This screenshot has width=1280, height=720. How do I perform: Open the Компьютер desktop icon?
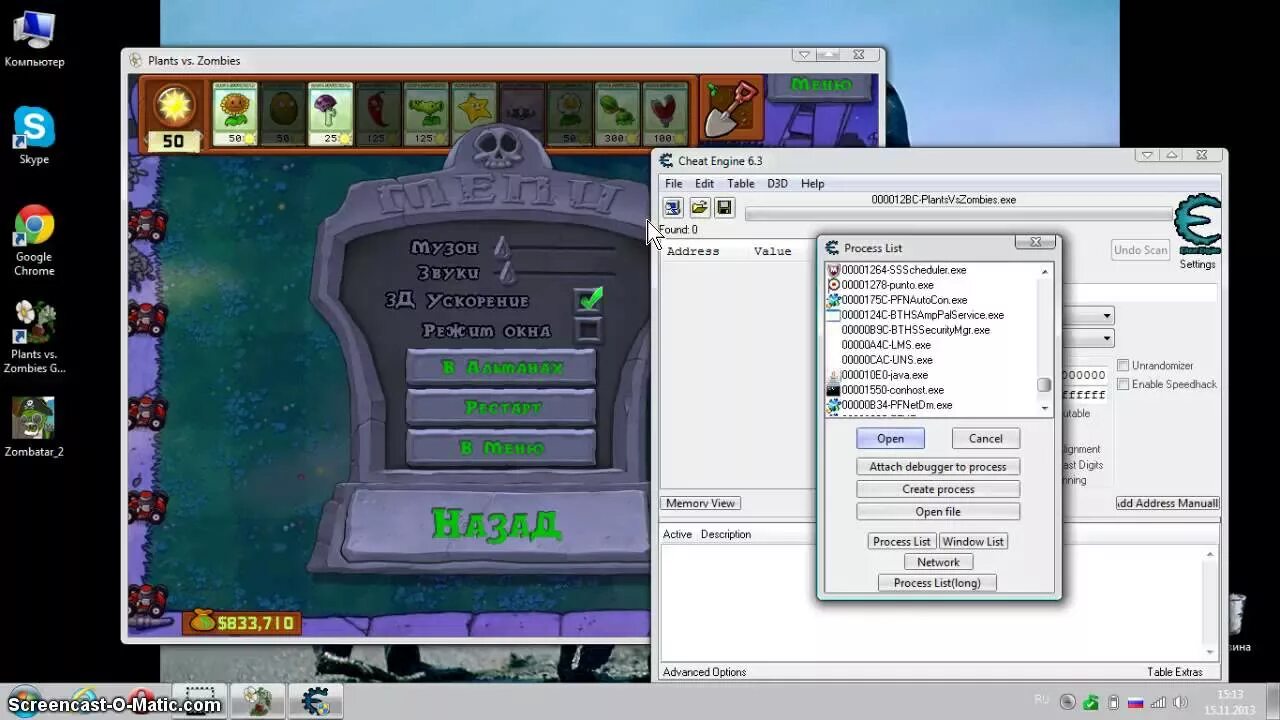(x=34, y=39)
